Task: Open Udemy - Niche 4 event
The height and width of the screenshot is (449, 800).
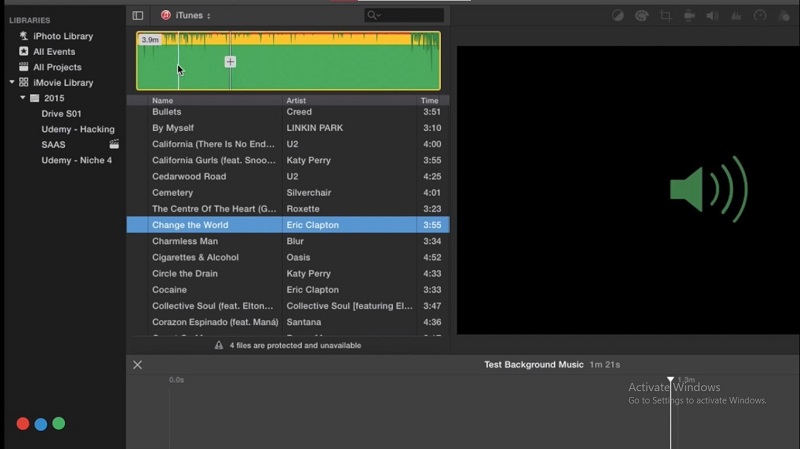Action: (x=77, y=160)
